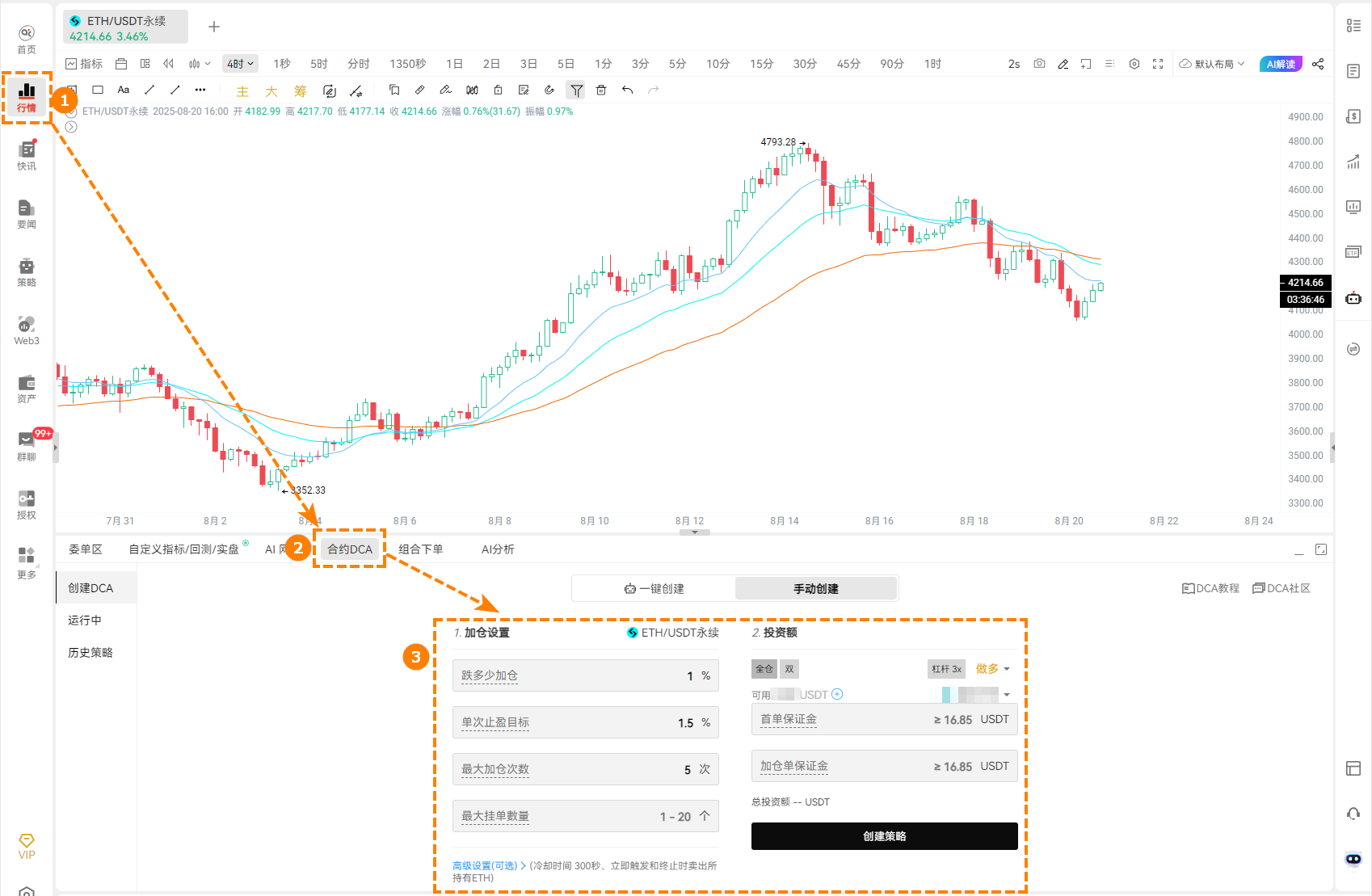Delete drawings using the trash icon

pos(601,90)
